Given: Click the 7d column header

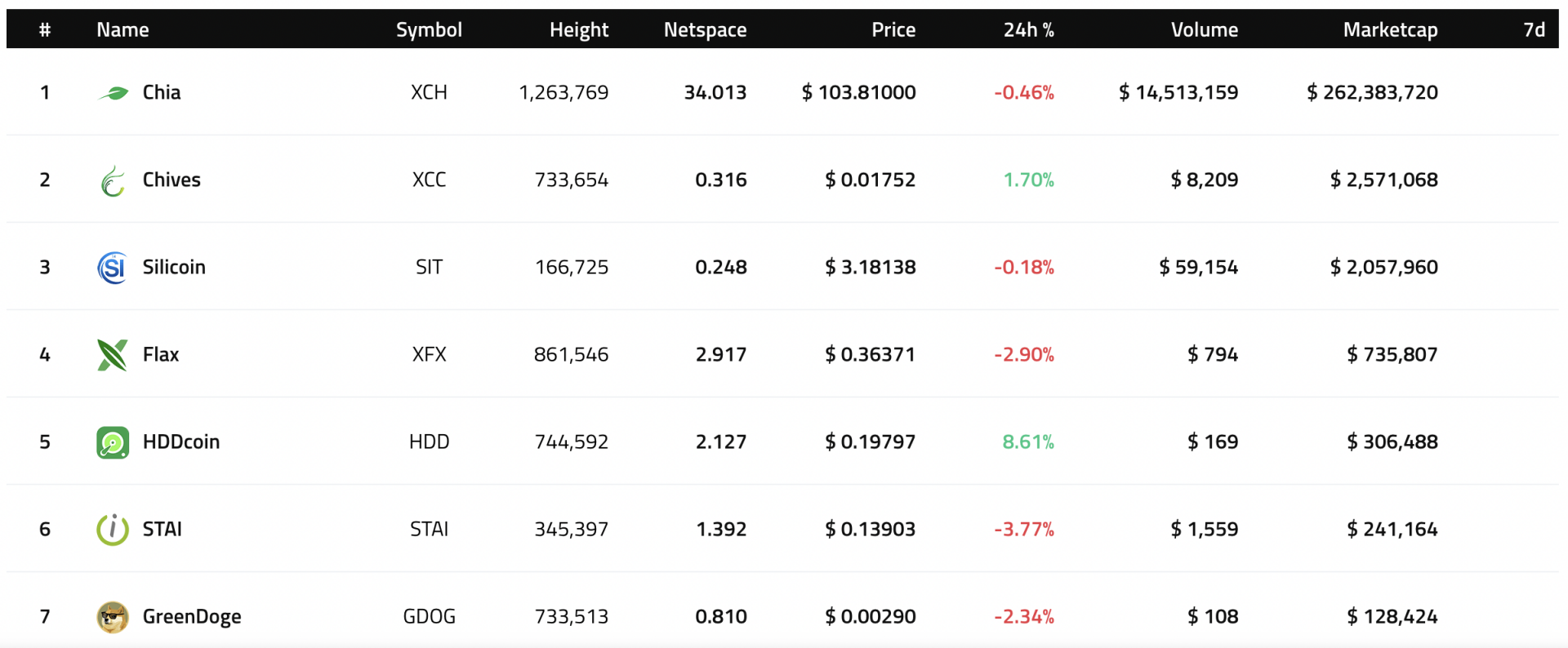Looking at the screenshot, I should [1534, 30].
